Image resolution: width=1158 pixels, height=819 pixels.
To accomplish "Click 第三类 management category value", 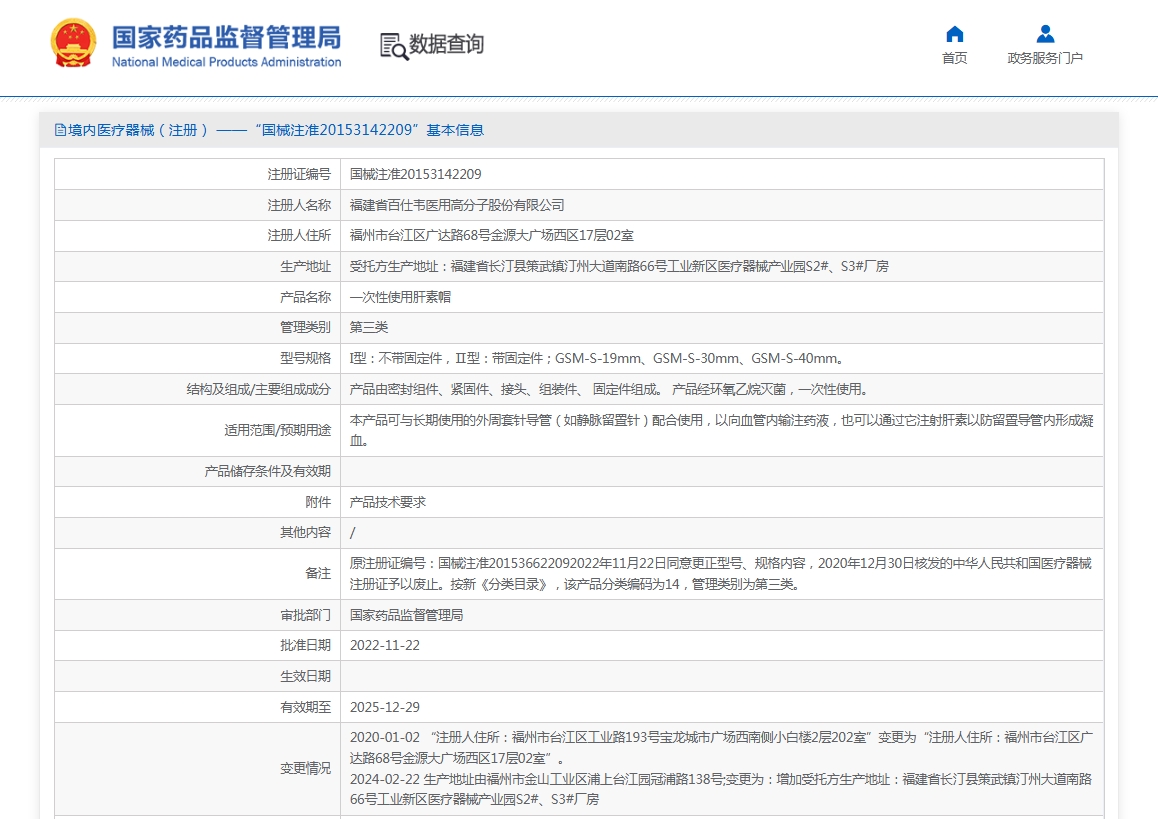I will [x=369, y=327].
